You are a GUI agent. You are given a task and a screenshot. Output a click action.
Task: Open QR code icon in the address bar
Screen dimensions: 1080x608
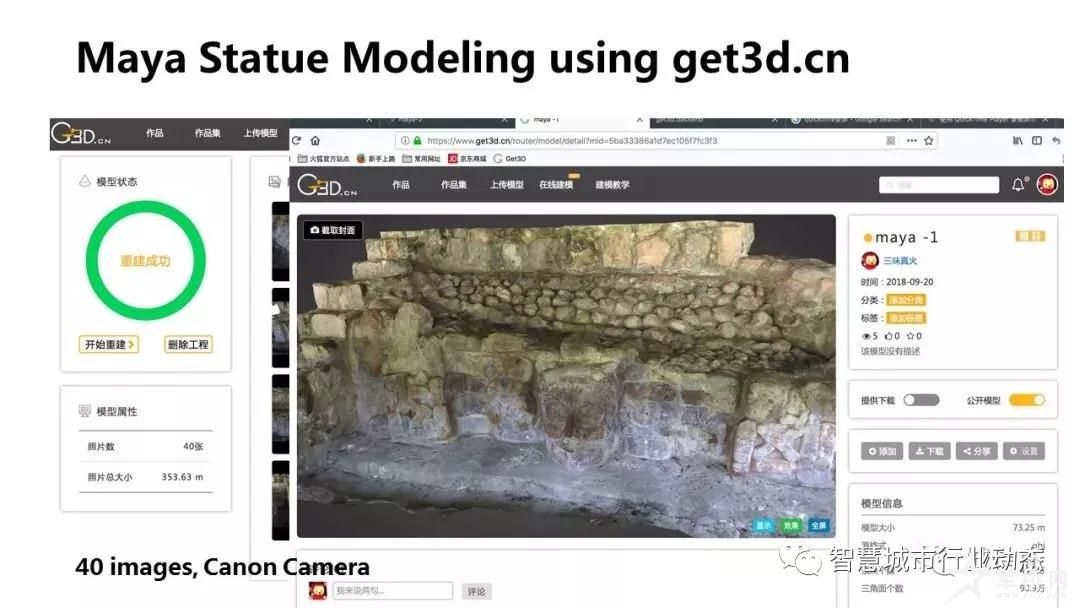click(891, 140)
